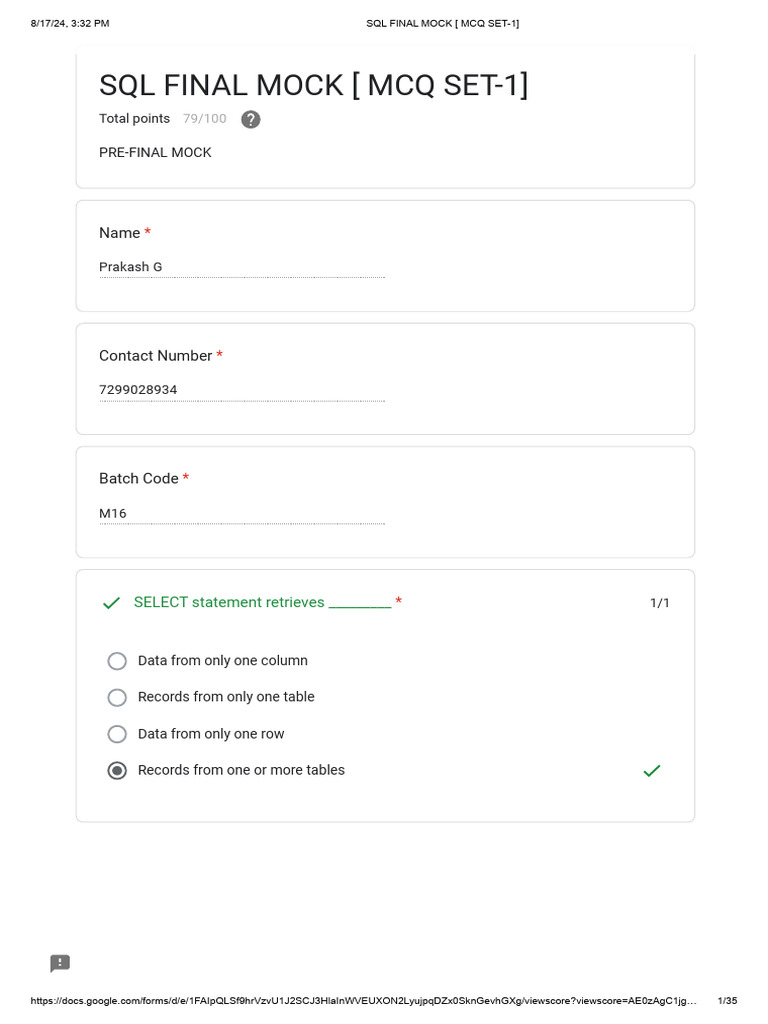Image resolution: width=768 pixels, height=1024 pixels.
Task: Click the form title SQL FINAL MOCK
Action: pos(313,85)
